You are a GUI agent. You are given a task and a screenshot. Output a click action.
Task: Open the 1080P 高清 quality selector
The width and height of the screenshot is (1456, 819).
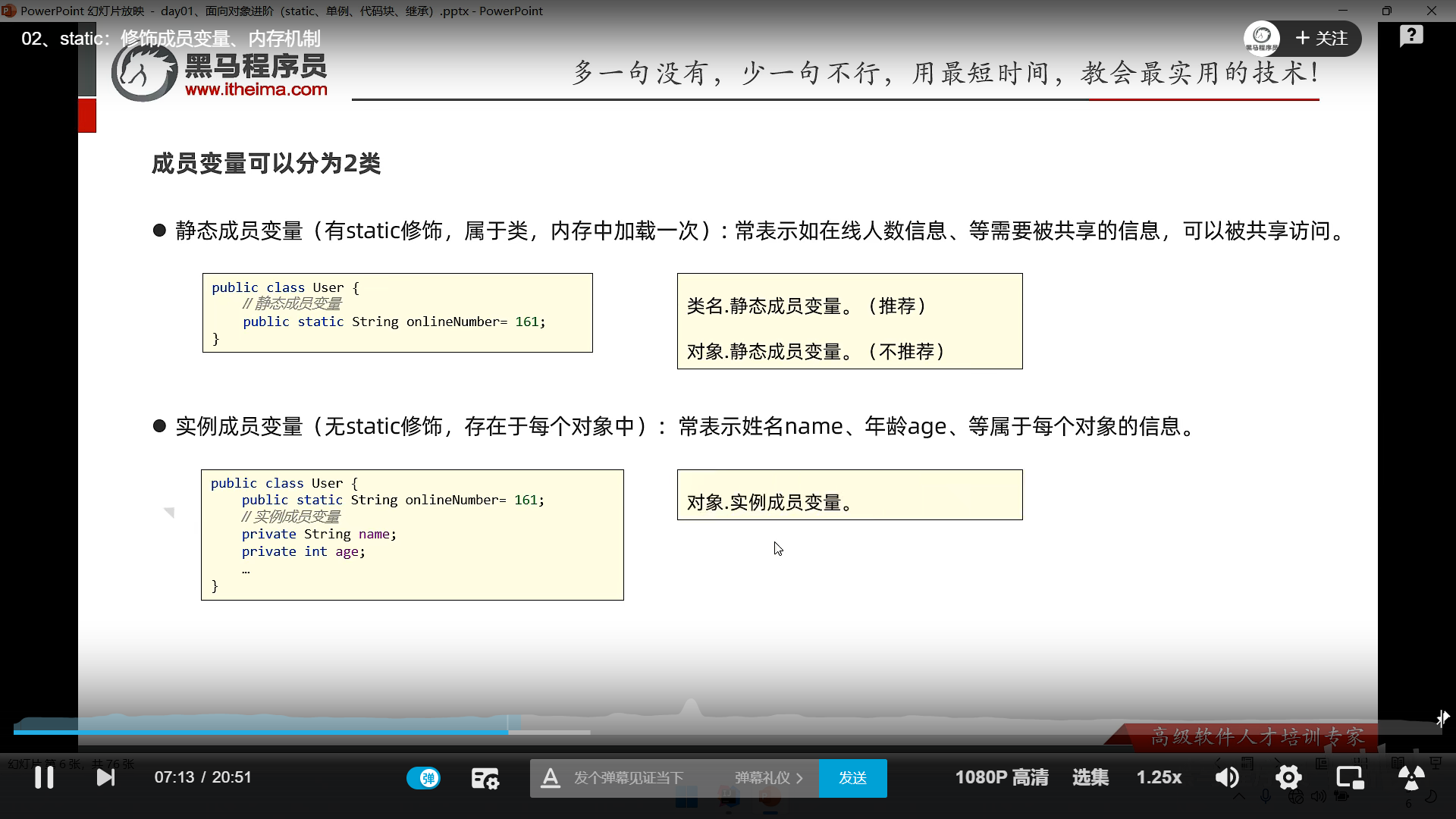[1001, 777]
